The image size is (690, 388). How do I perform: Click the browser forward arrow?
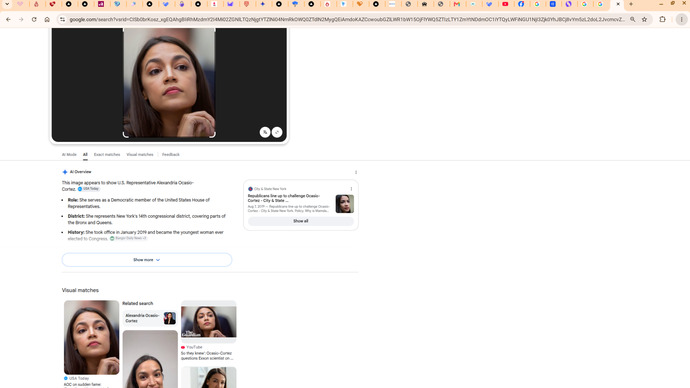point(21,19)
